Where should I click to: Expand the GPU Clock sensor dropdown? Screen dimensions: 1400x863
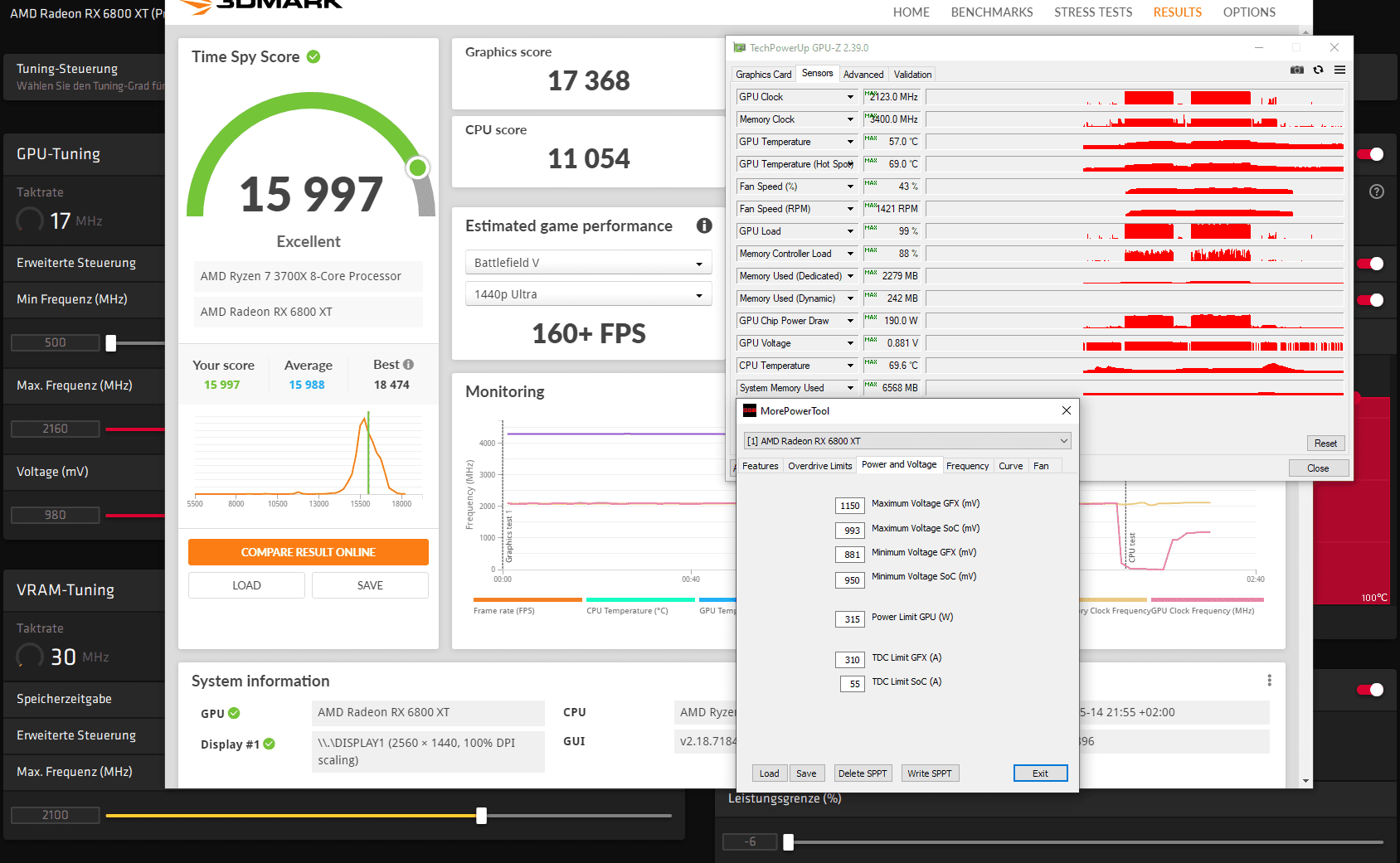pyautogui.click(x=850, y=97)
